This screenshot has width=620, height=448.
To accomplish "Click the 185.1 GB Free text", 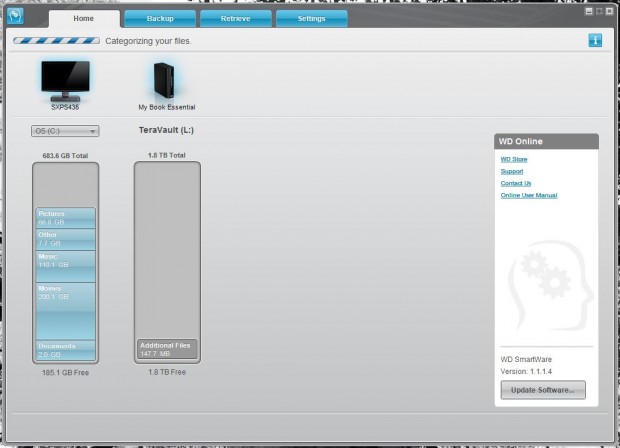I will [65, 372].
